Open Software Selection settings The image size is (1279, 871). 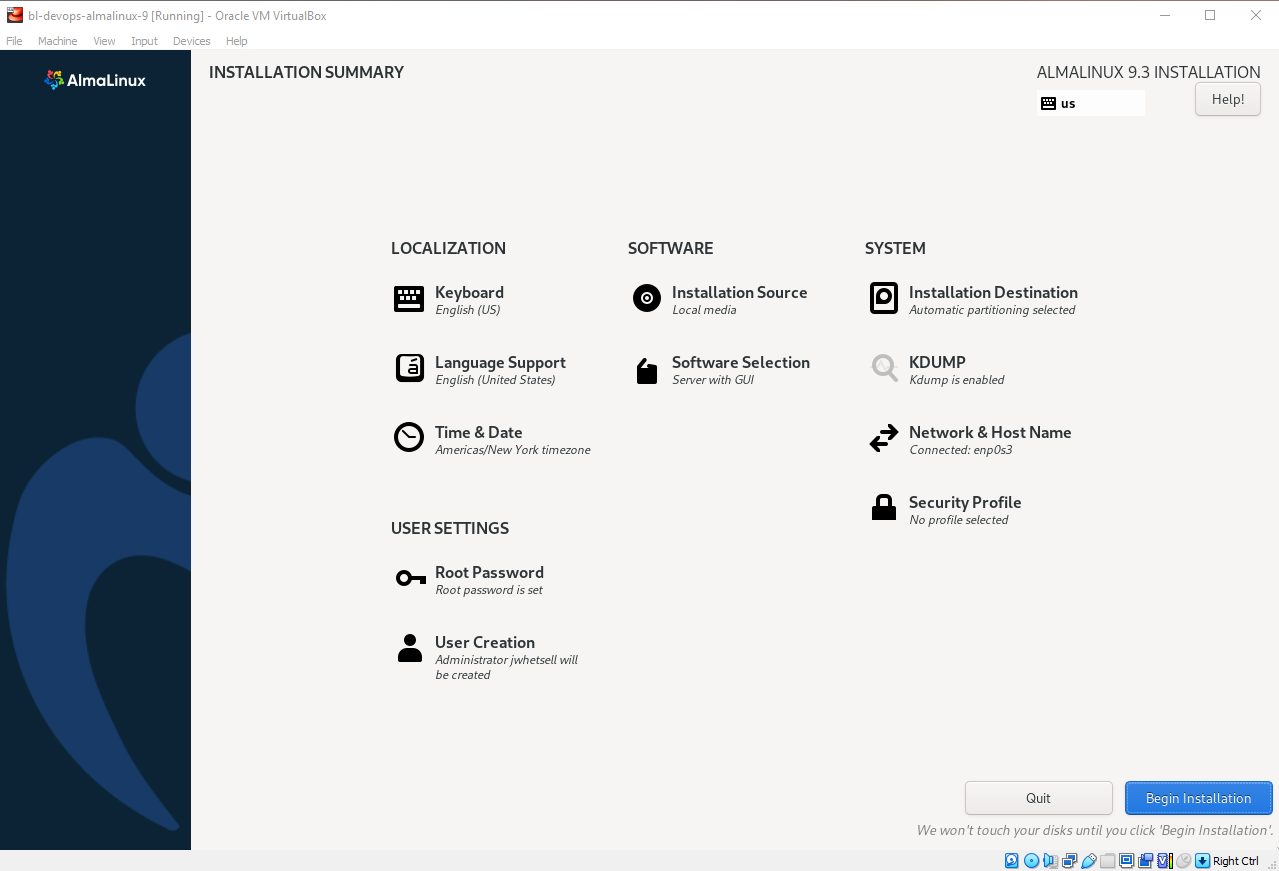coord(741,362)
